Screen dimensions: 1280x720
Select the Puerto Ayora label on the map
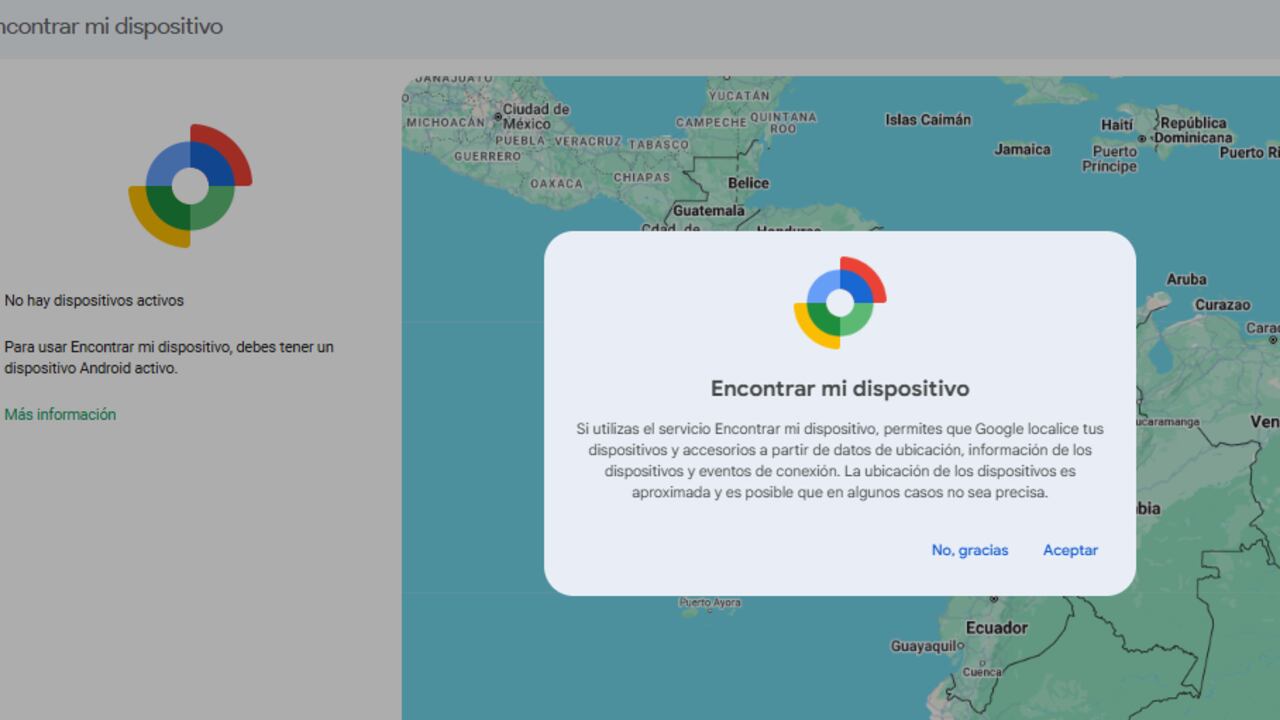point(712,603)
